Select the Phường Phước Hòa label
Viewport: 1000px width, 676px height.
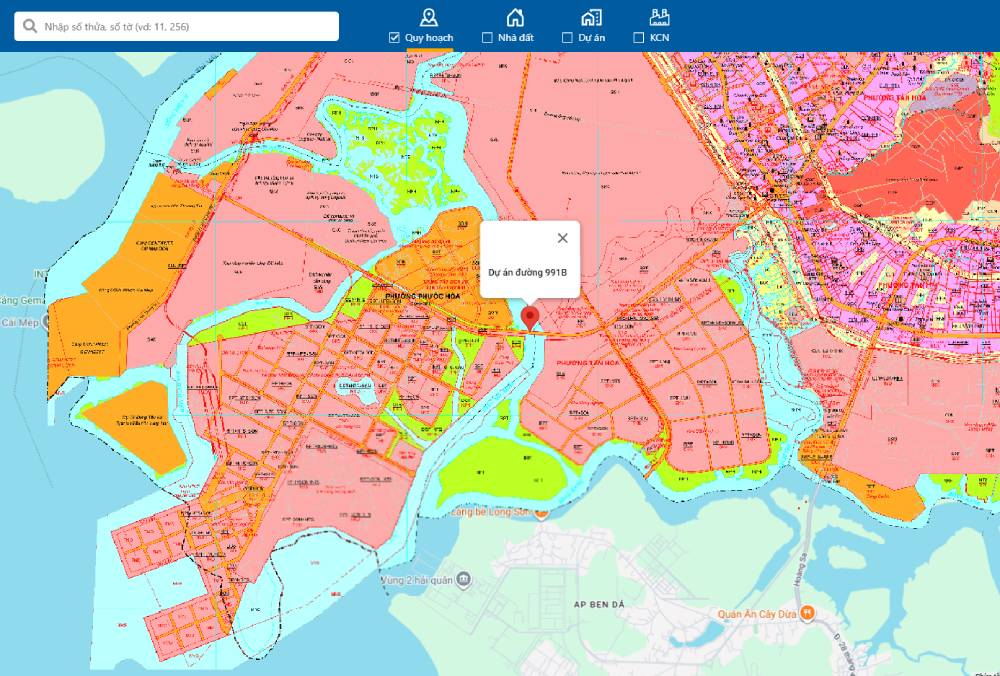[x=421, y=298]
